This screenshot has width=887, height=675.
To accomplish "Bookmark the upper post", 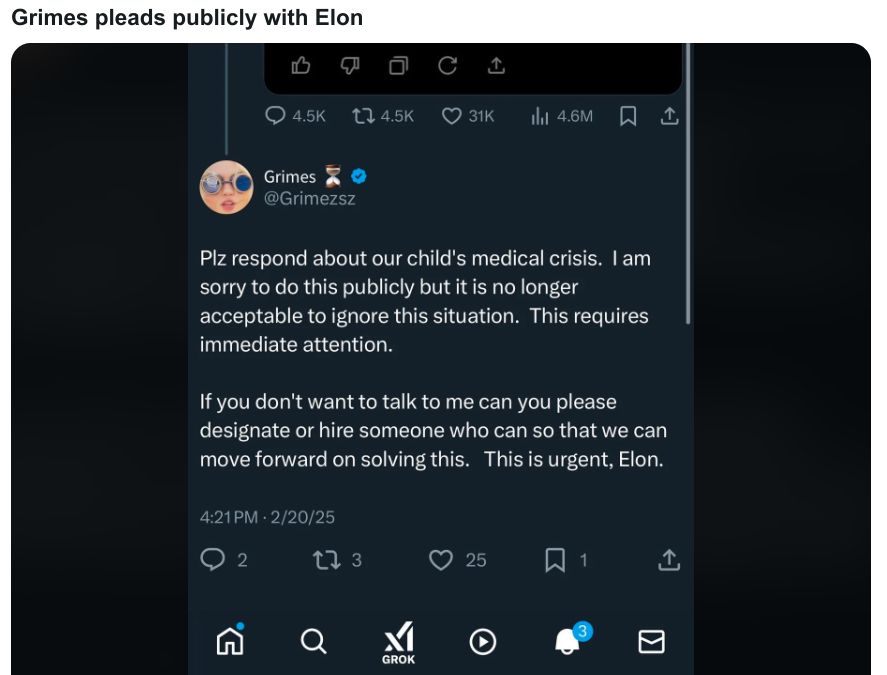I will (628, 116).
